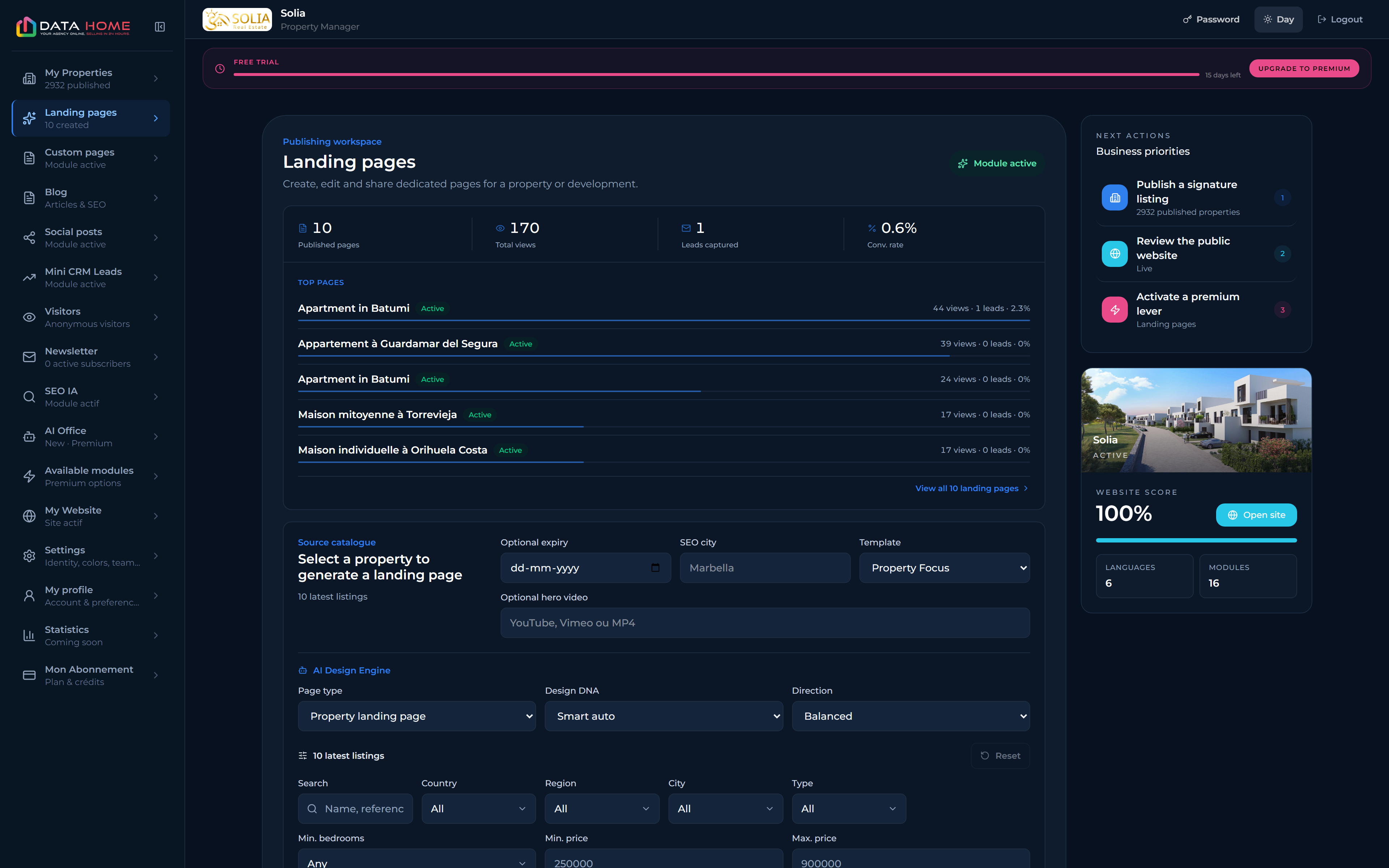Viewport: 1389px width, 868px height.
Task: Open the Page type dropdown
Action: click(417, 716)
